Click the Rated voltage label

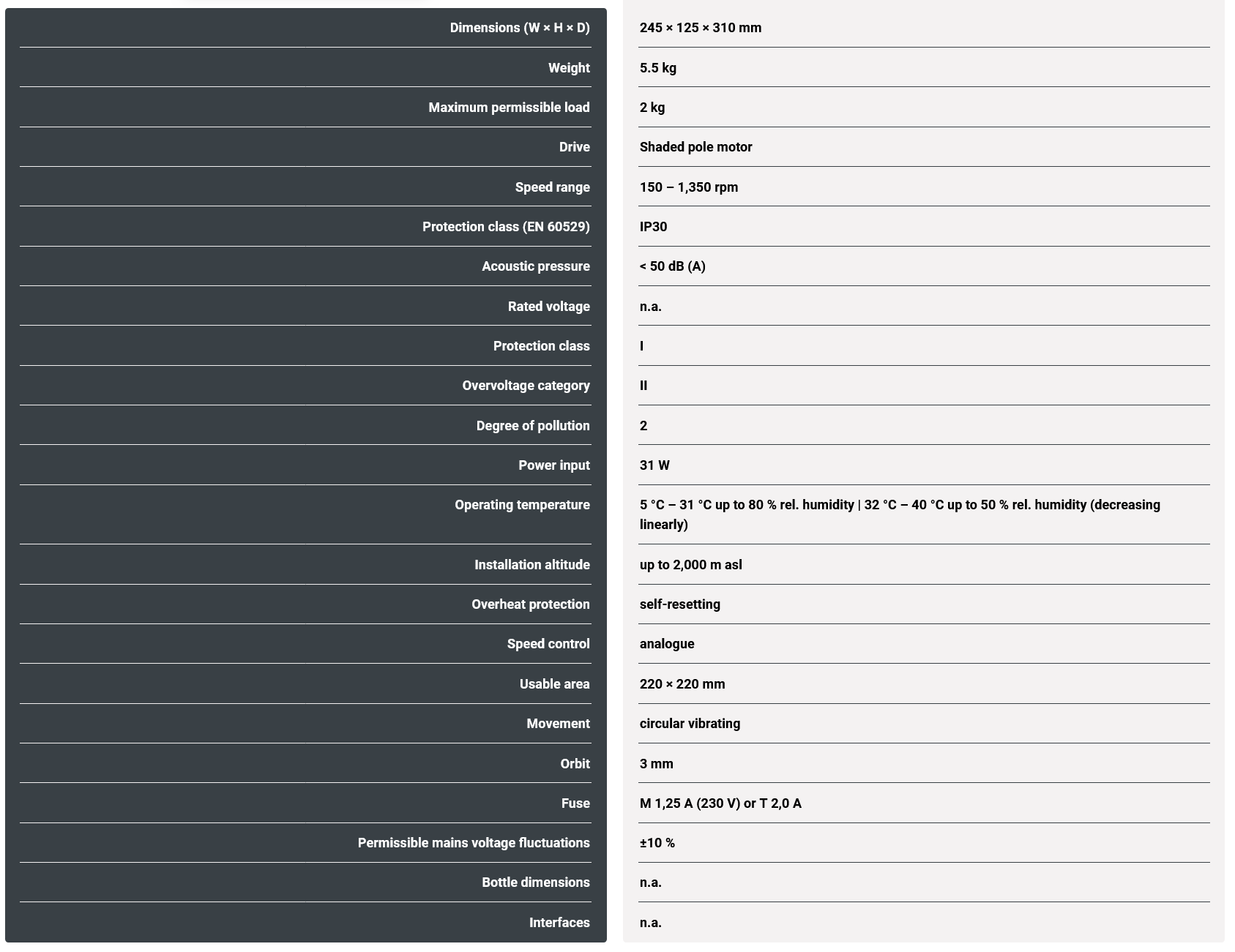coord(548,307)
